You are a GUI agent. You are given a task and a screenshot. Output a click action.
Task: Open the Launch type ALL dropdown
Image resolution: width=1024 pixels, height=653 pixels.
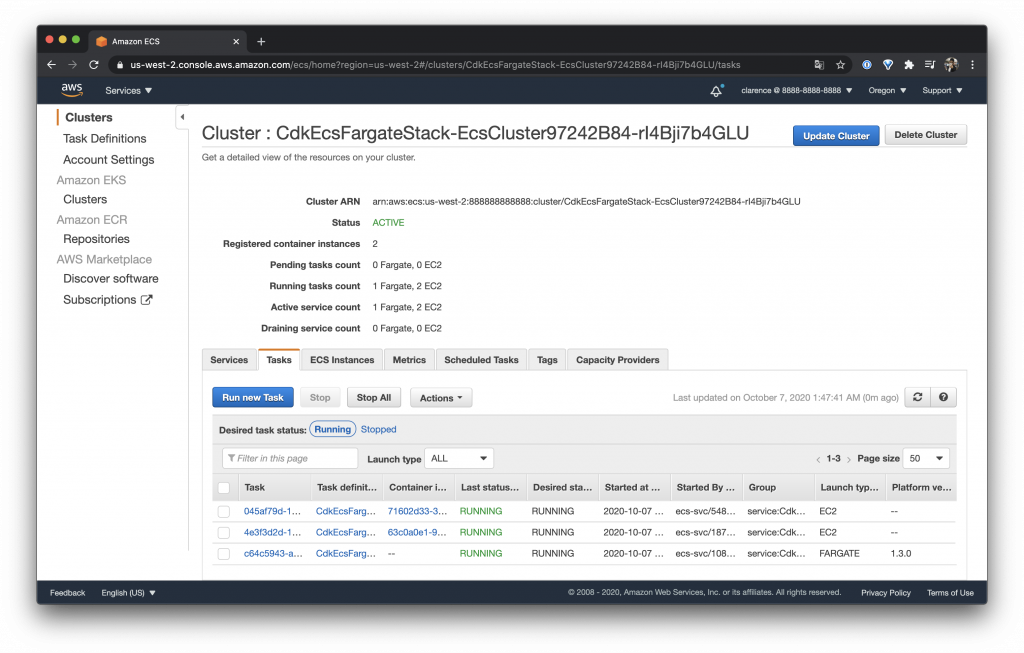(458, 458)
